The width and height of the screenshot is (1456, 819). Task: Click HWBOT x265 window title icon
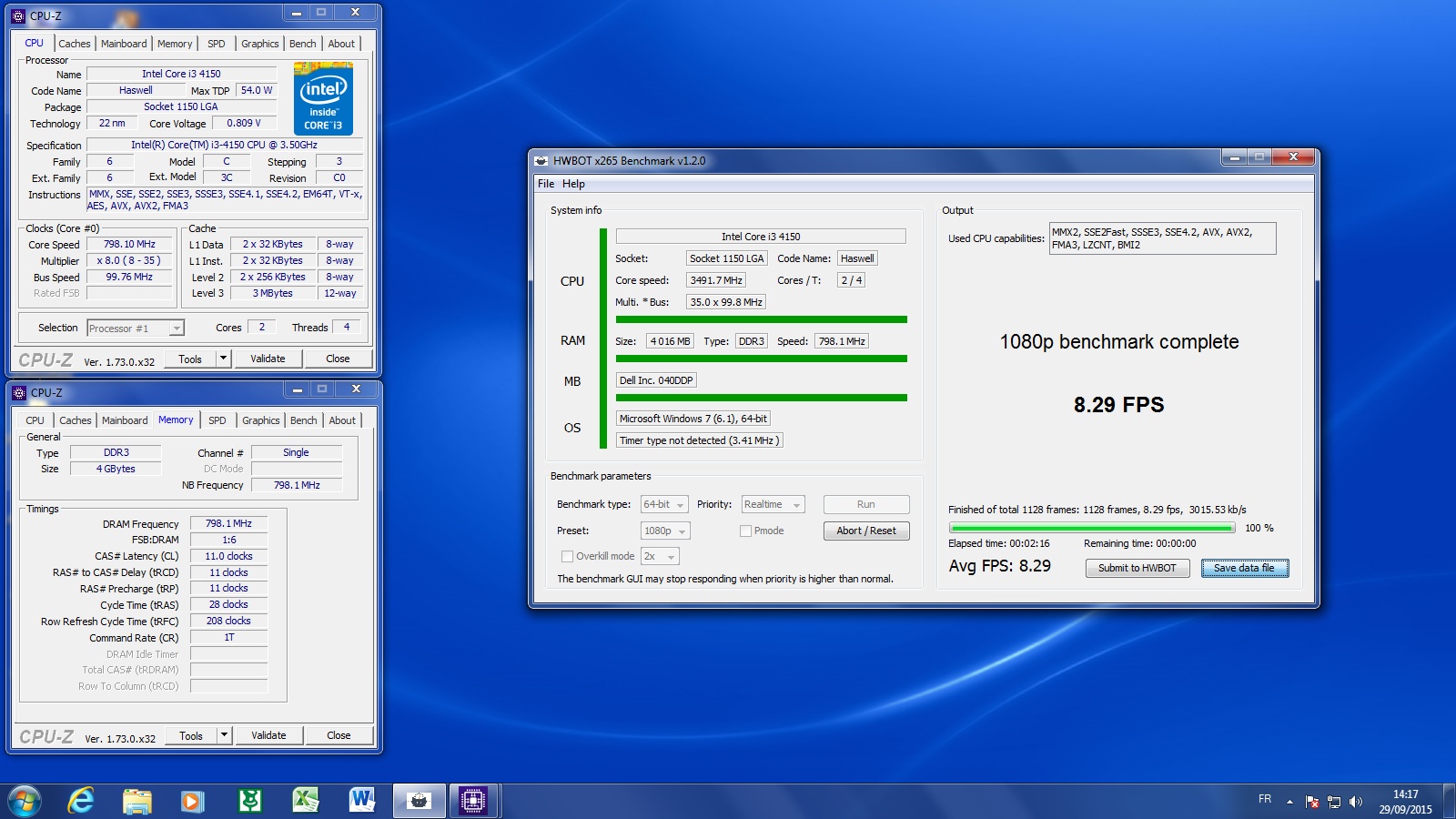click(541, 161)
